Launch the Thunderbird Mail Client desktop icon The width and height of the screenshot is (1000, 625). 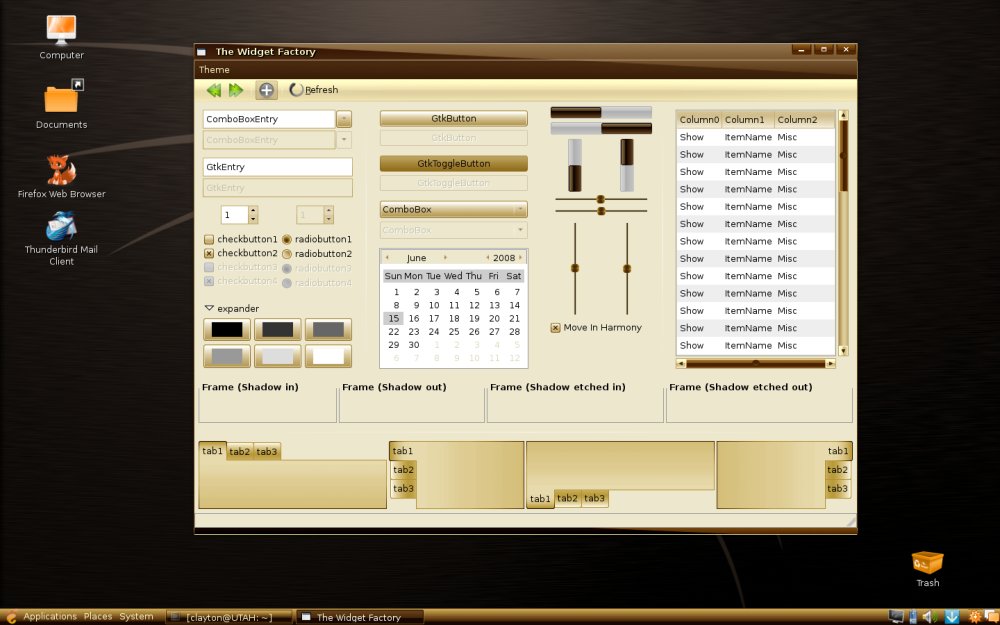pyautogui.click(x=61, y=226)
